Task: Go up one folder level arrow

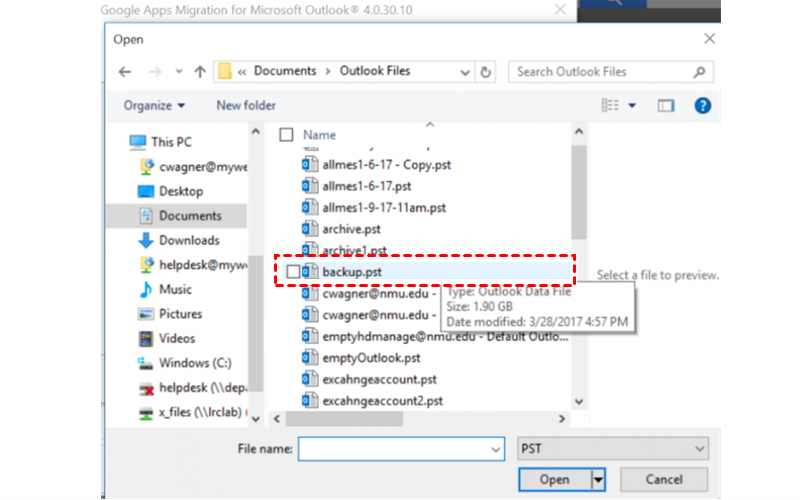Action: (x=200, y=71)
